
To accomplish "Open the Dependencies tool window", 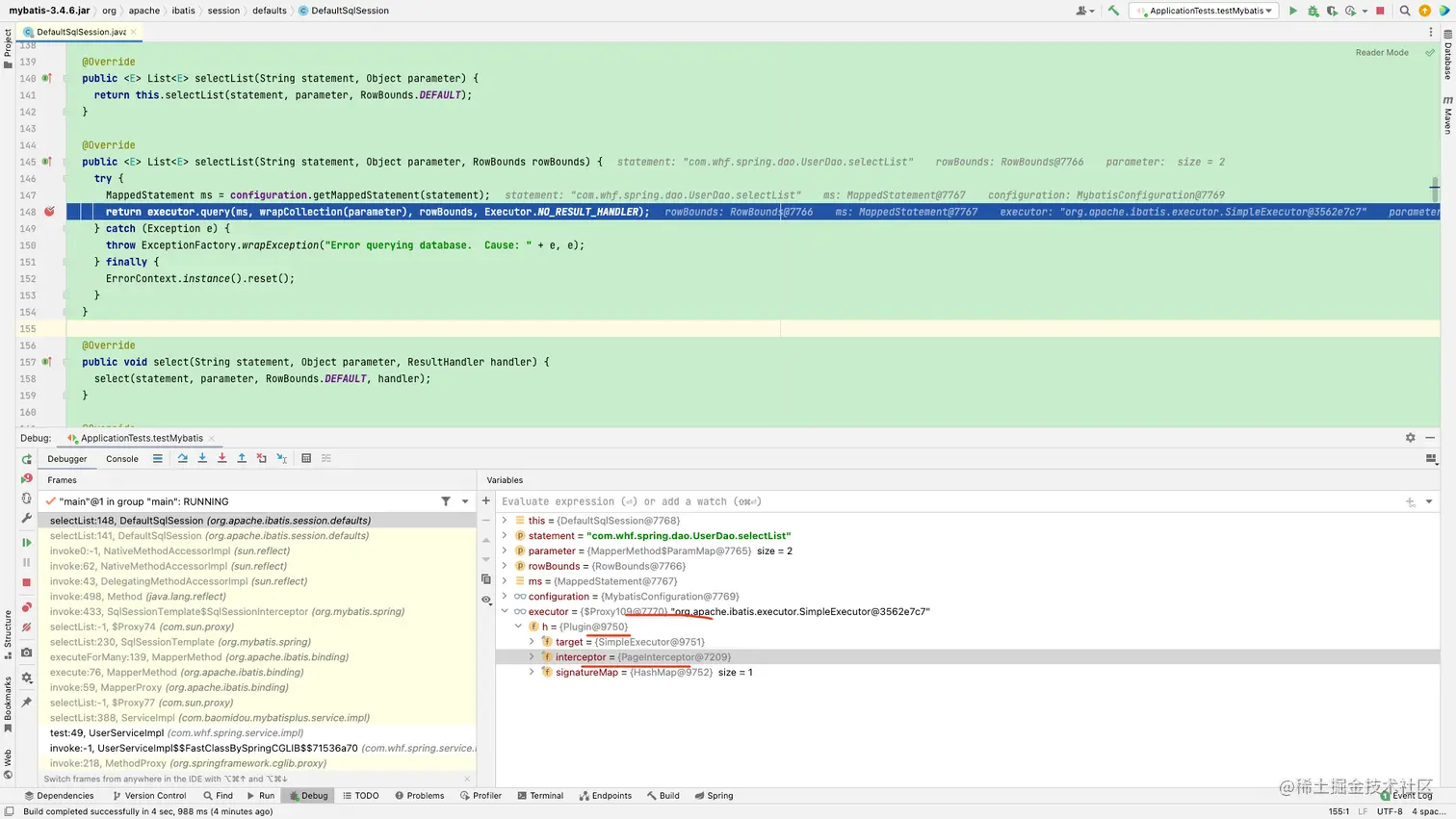I will 59,796.
